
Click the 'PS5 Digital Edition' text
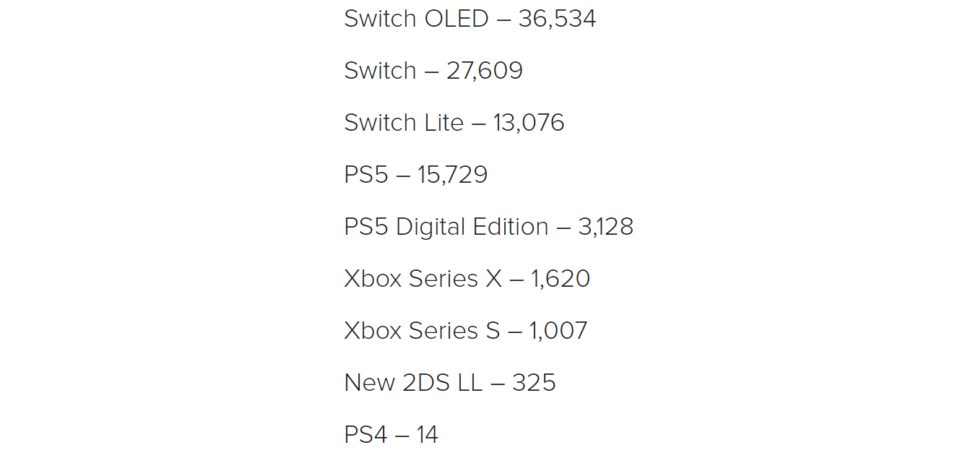pos(446,227)
